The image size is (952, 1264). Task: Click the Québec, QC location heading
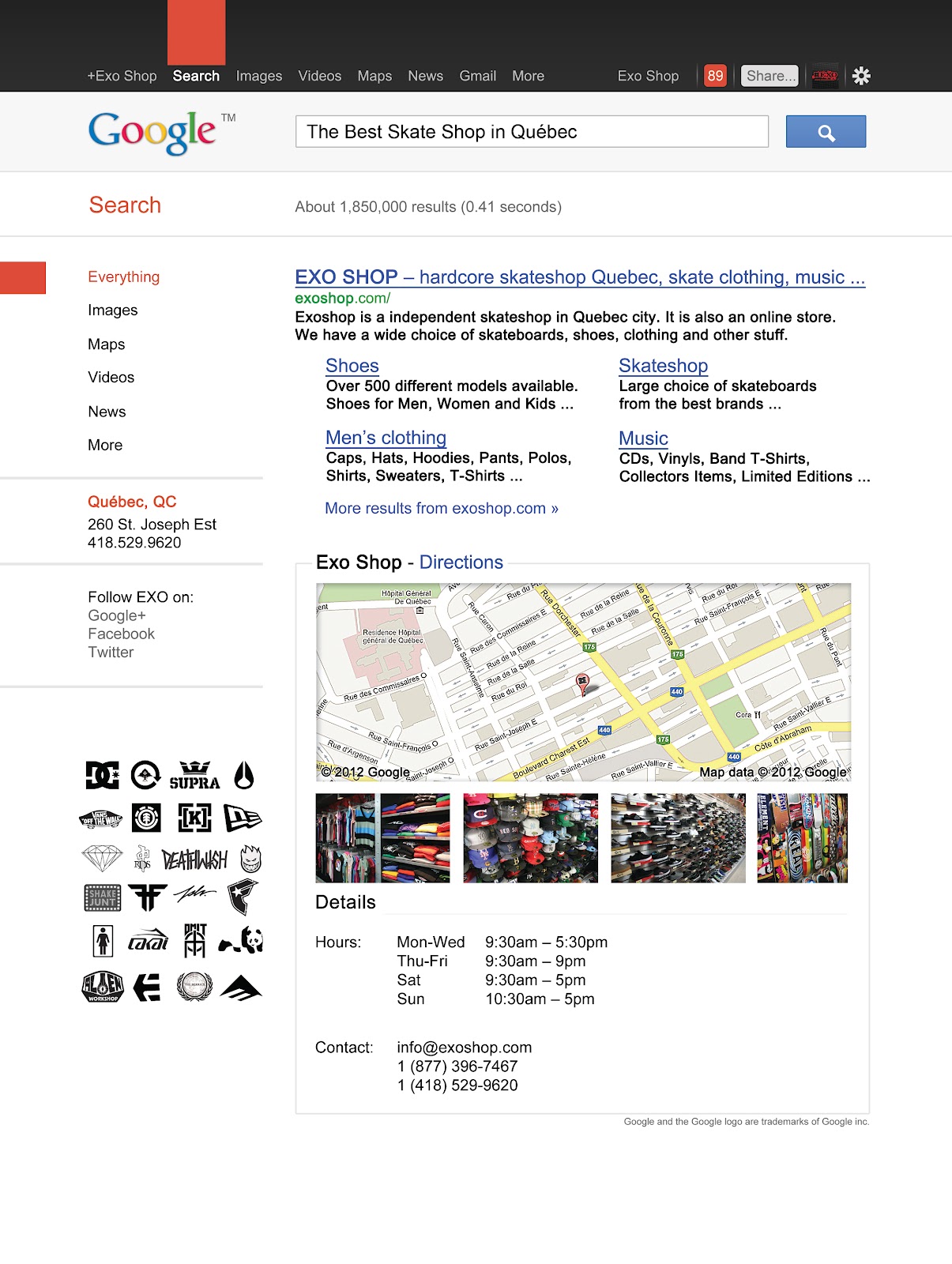(132, 502)
